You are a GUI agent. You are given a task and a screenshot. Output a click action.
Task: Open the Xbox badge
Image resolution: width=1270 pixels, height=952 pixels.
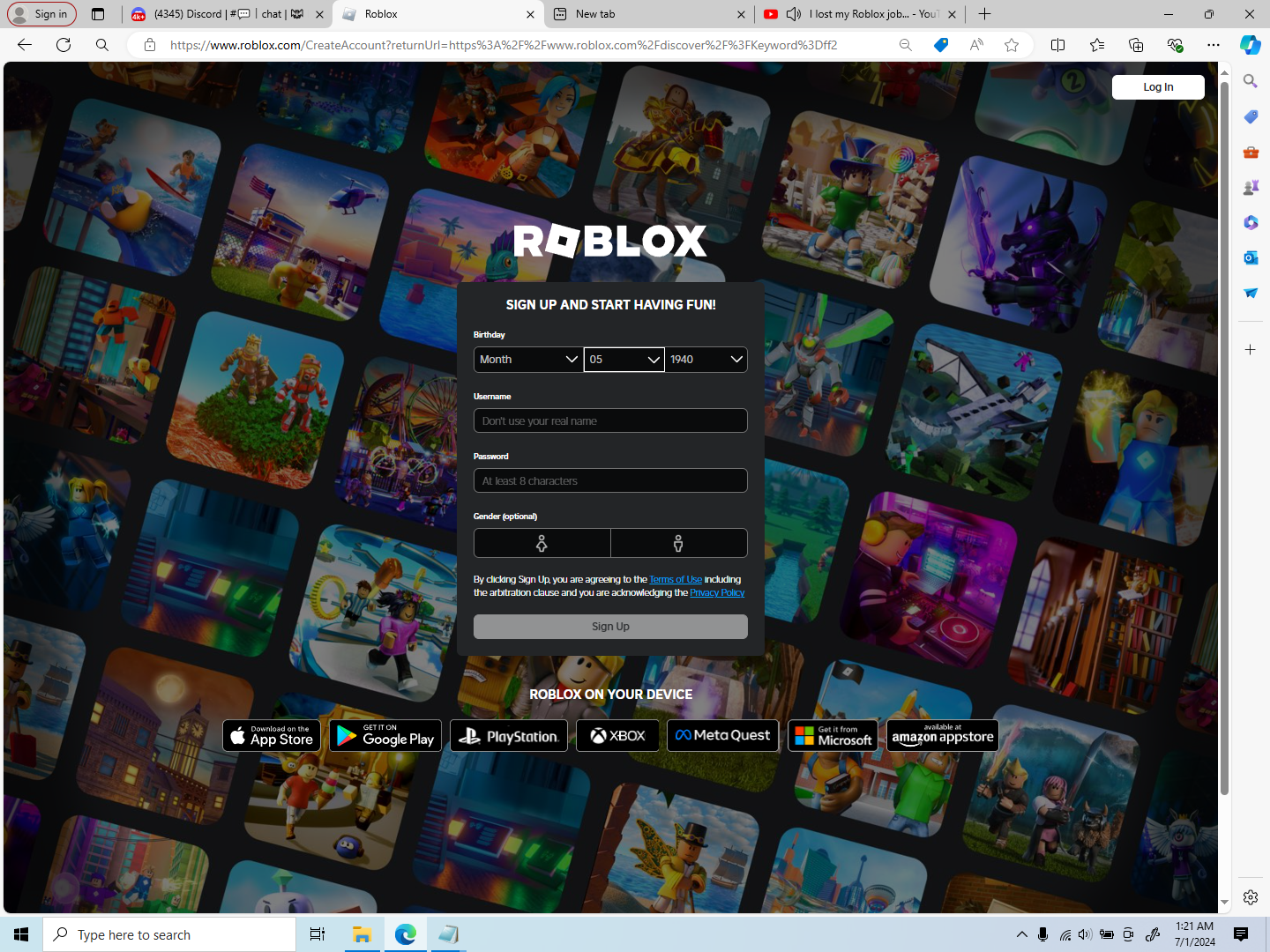click(617, 735)
